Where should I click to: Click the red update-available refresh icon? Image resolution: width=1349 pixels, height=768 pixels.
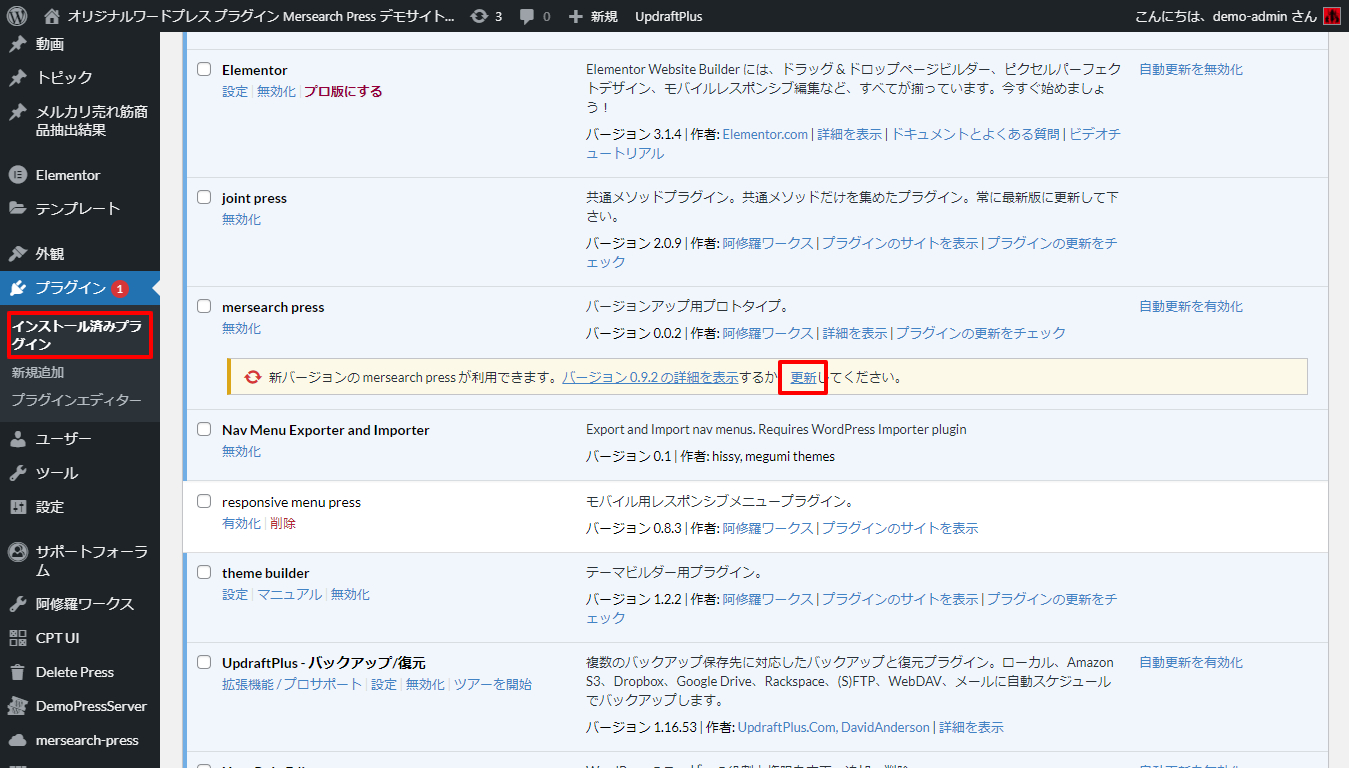(253, 377)
